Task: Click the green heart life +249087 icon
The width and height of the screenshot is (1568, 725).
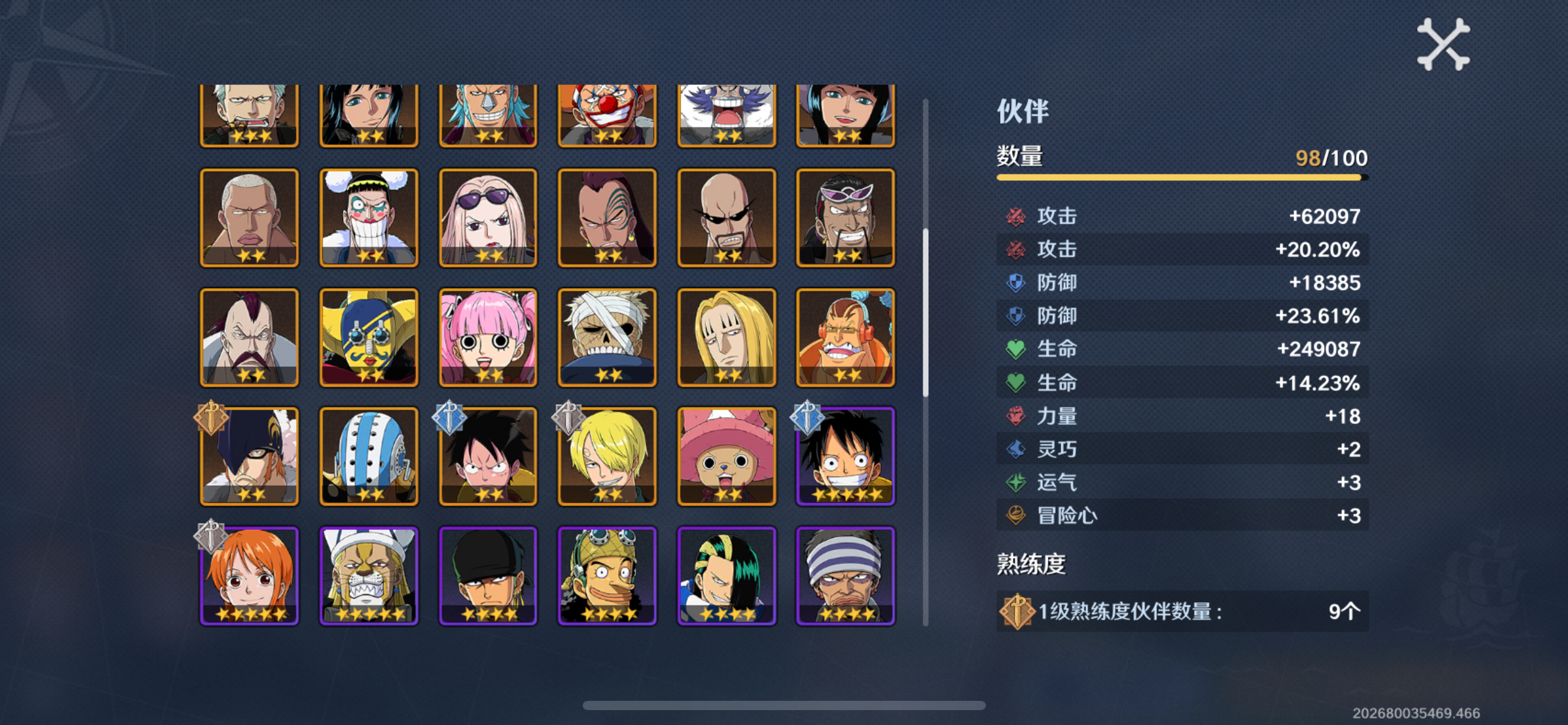Action: (x=1016, y=349)
